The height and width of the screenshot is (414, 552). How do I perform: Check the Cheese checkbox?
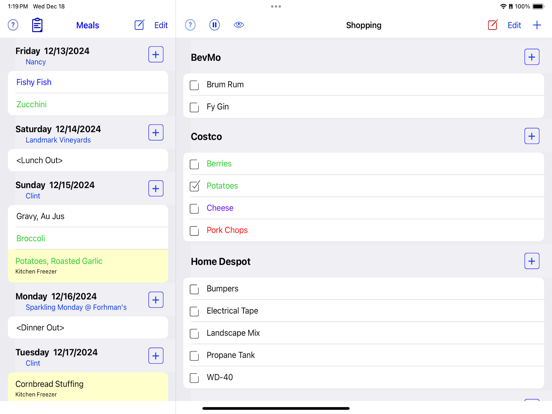click(x=194, y=209)
